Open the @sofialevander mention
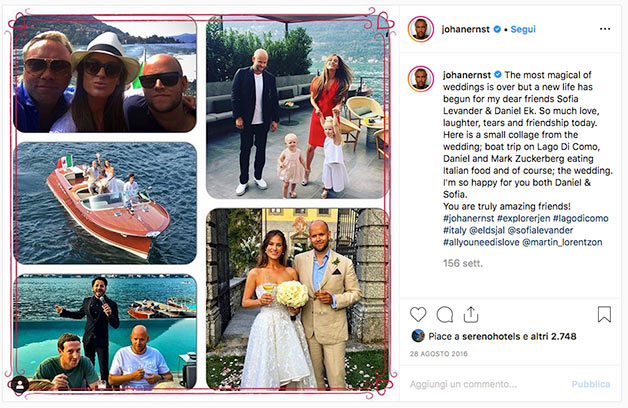The height and width of the screenshot is (408, 628). click(540, 230)
